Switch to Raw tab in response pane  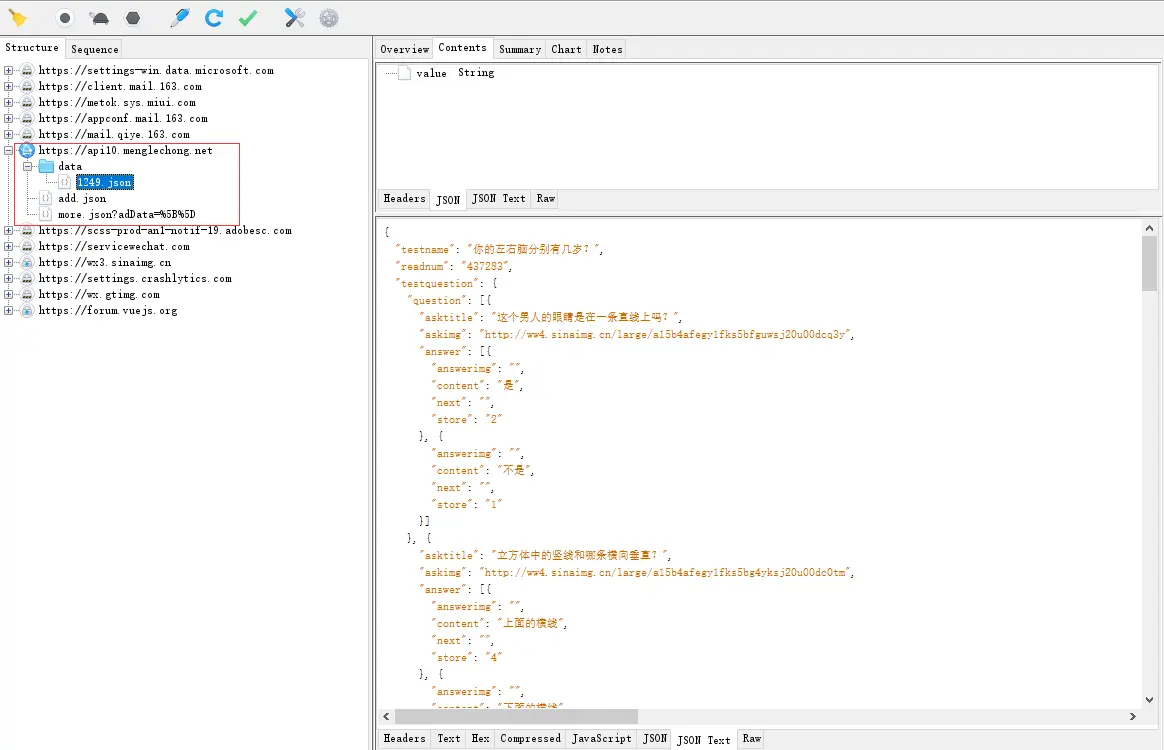click(751, 739)
